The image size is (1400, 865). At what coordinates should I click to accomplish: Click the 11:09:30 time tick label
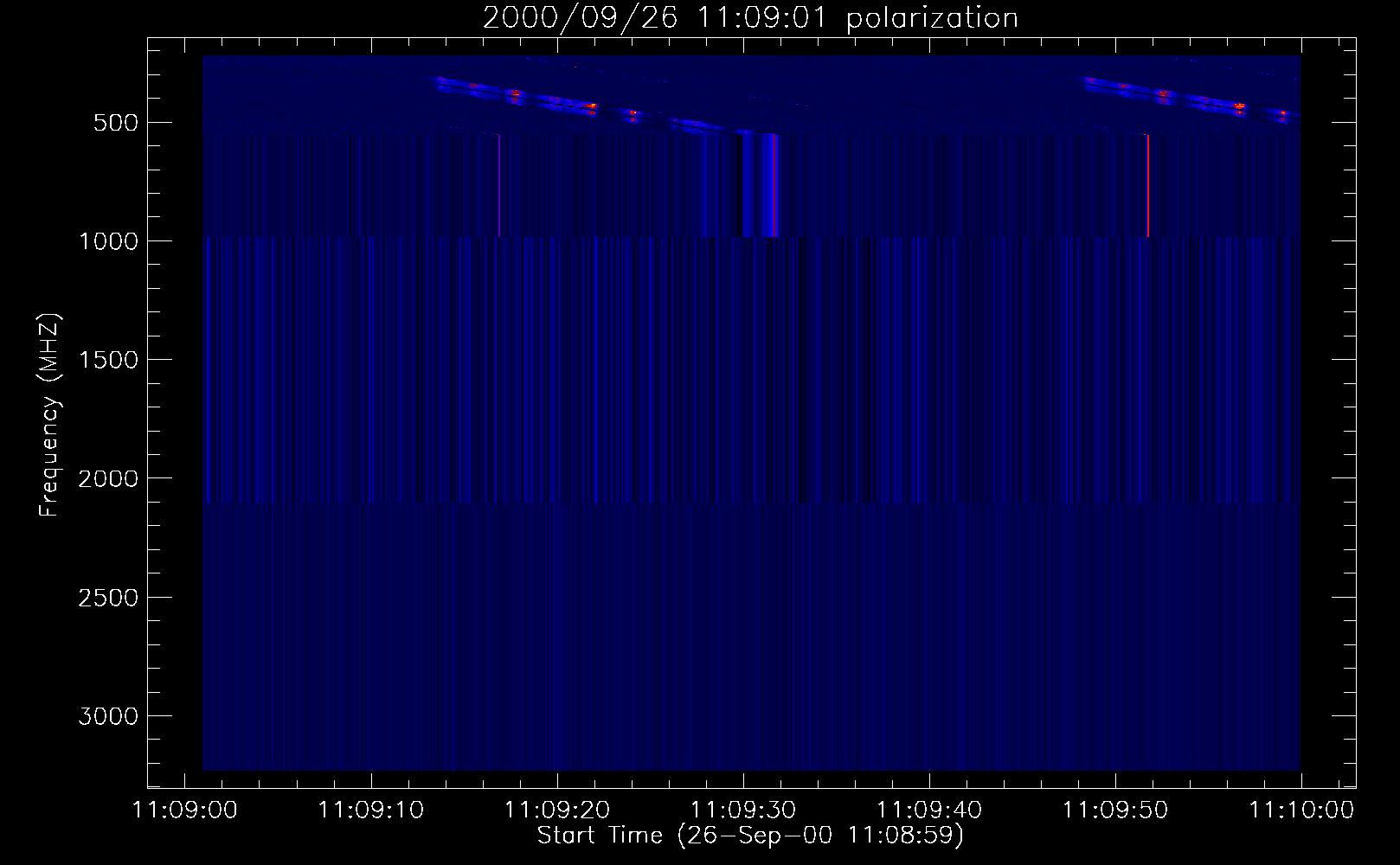pos(743,811)
